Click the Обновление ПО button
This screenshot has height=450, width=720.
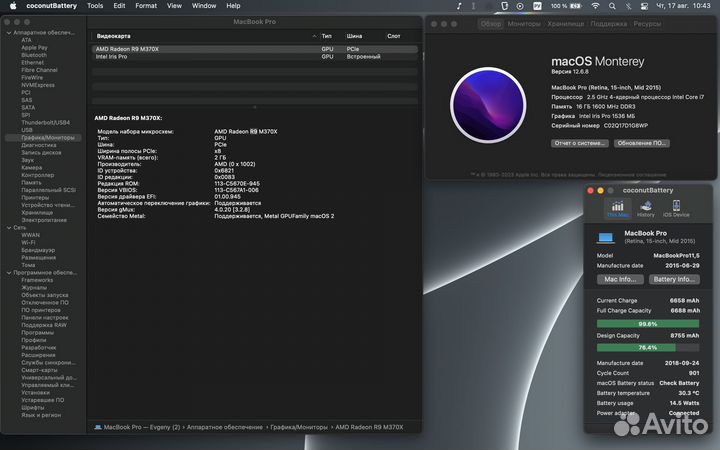tap(641, 143)
